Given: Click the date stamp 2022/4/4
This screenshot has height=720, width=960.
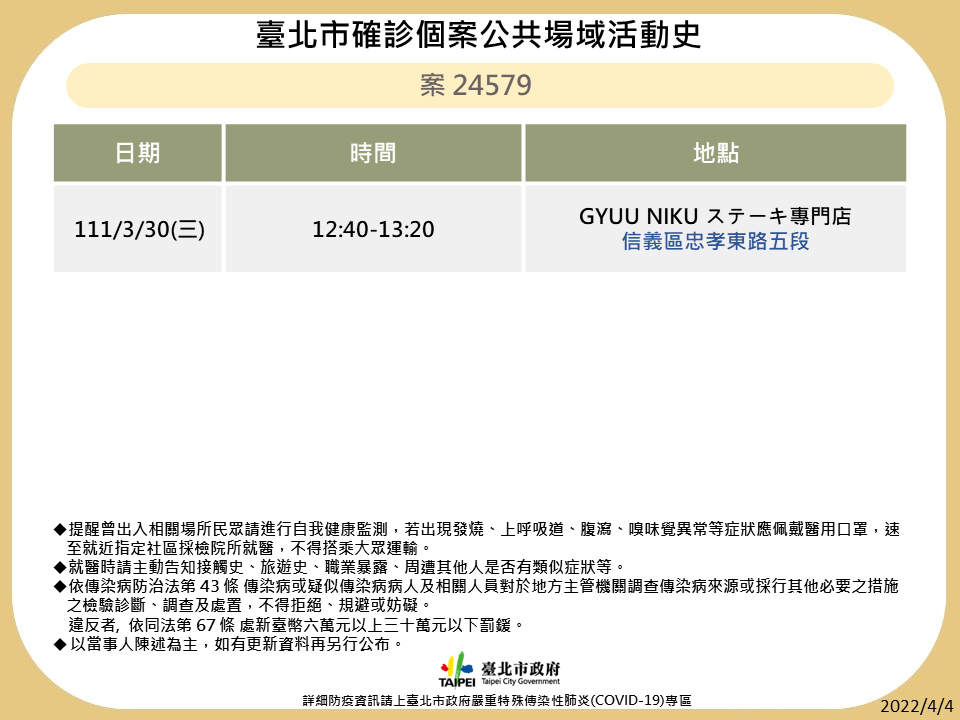Looking at the screenshot, I should [x=917, y=705].
